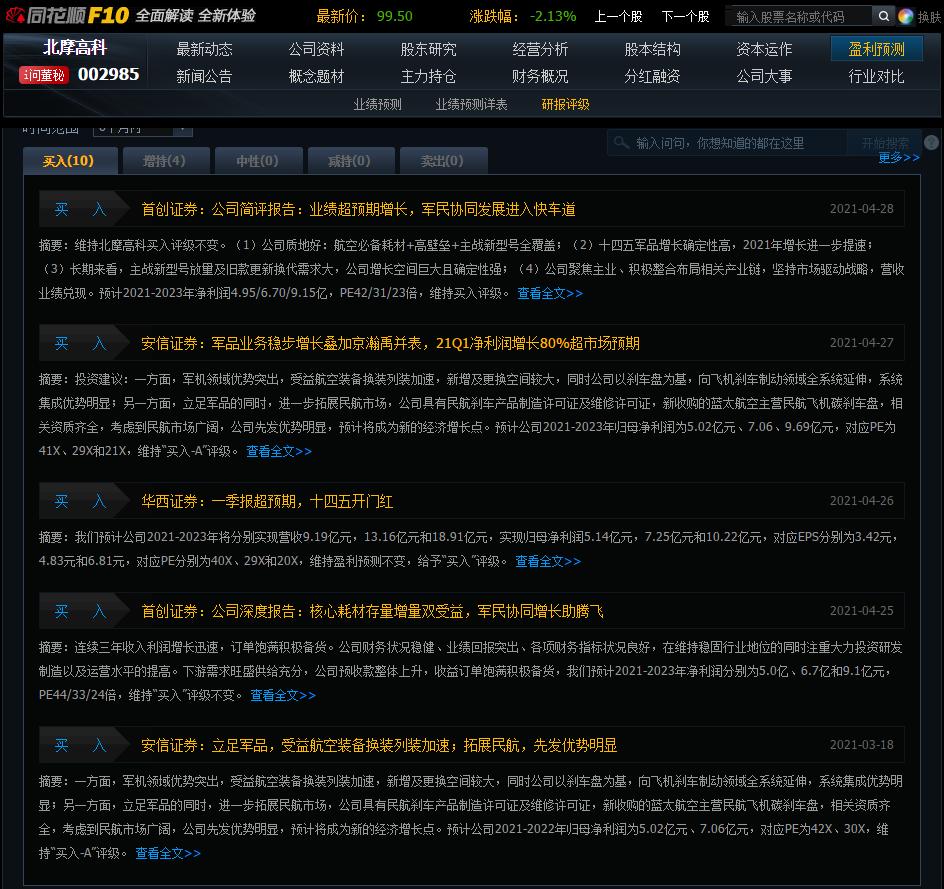The width and height of the screenshot is (944, 889).
Task: Switch to the 增持(4) filter tab
Action: [x=165, y=160]
